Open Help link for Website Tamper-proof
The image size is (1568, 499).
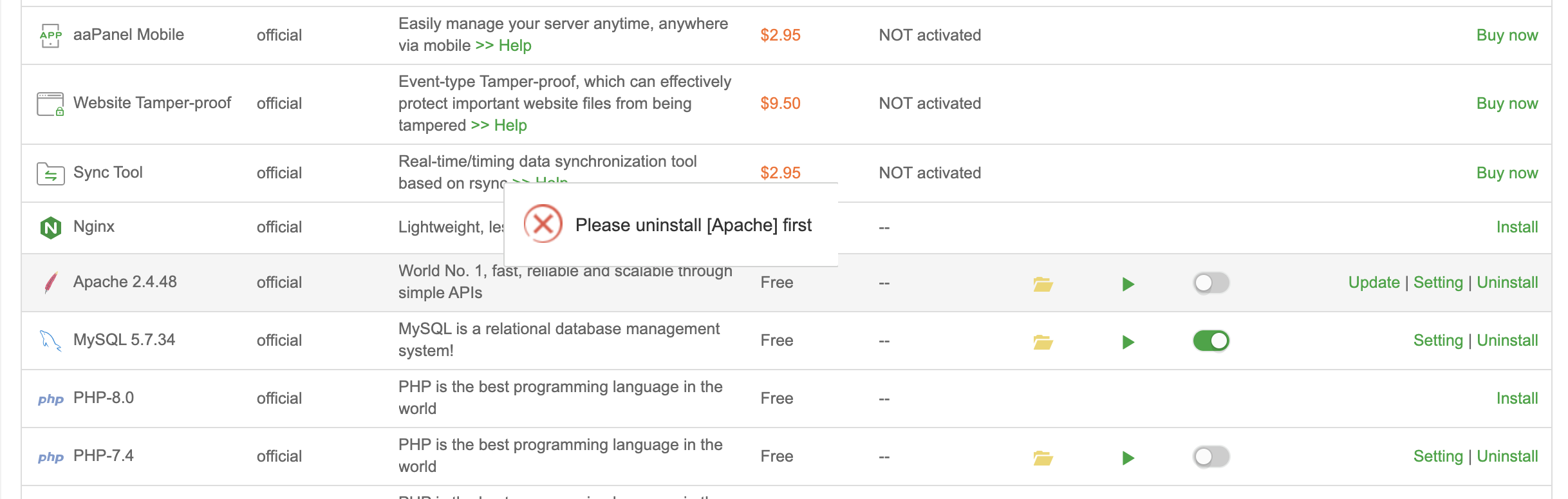point(510,126)
